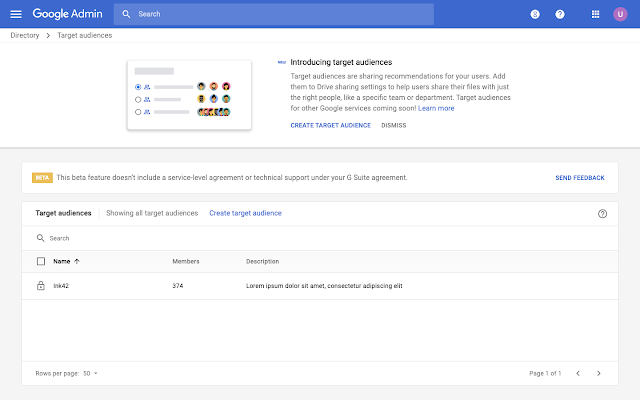Click CREATE TARGET AUDIENCE in the intro banner
The height and width of the screenshot is (400, 640).
[331, 125]
